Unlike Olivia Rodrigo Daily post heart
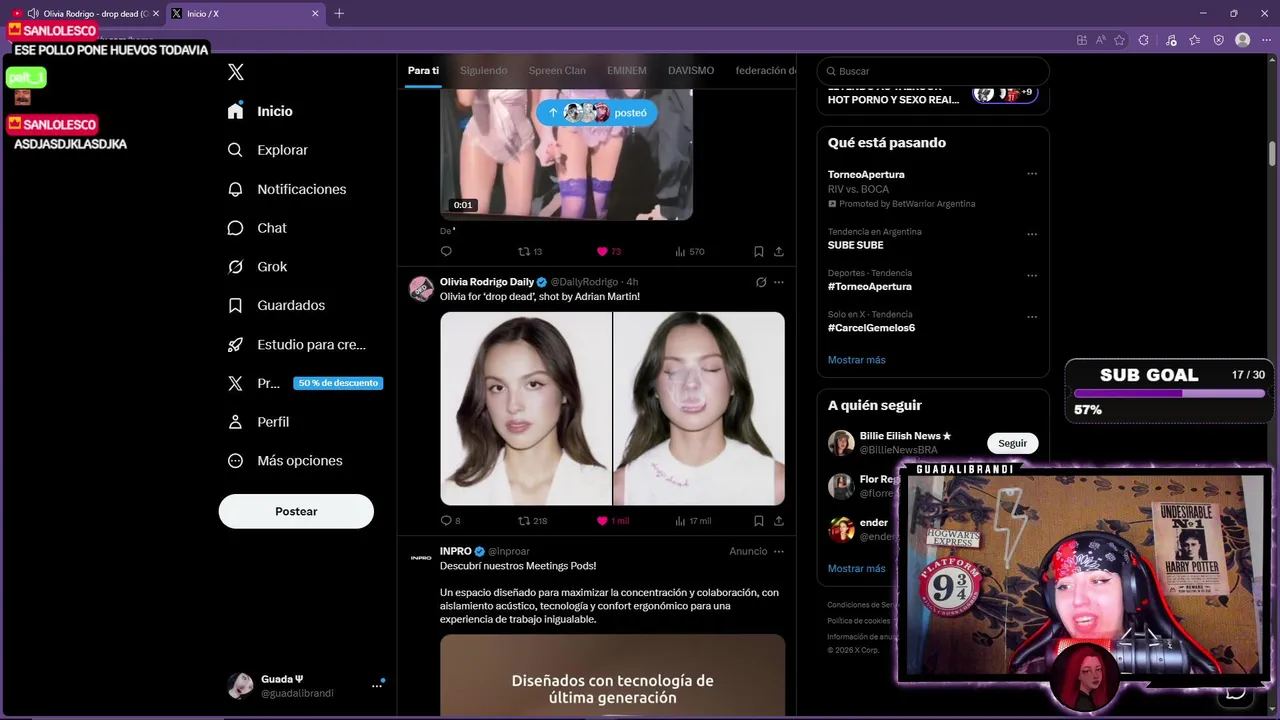This screenshot has height=720, width=1280. click(x=602, y=521)
